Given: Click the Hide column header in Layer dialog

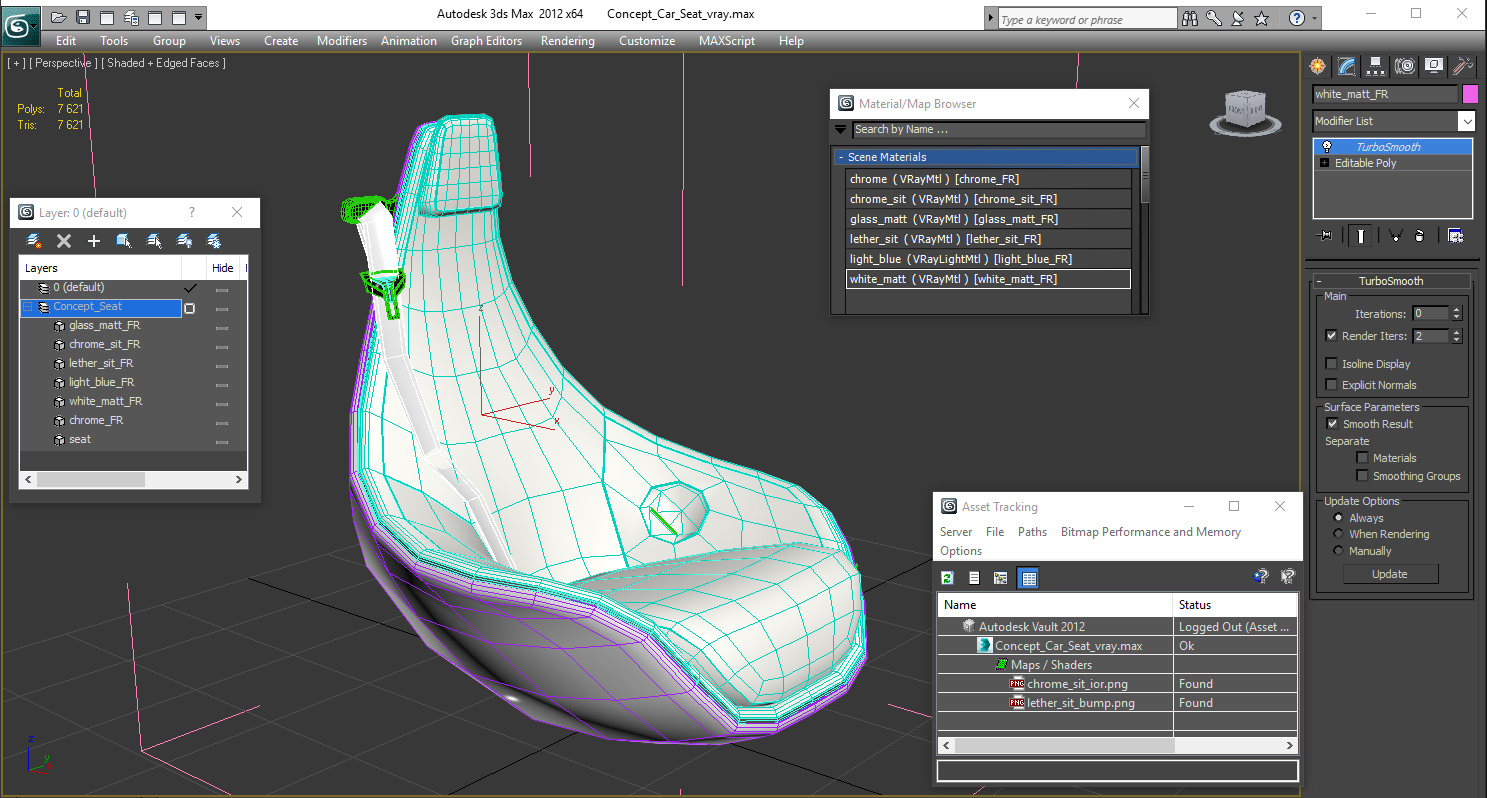Looking at the screenshot, I should pyautogui.click(x=223, y=268).
